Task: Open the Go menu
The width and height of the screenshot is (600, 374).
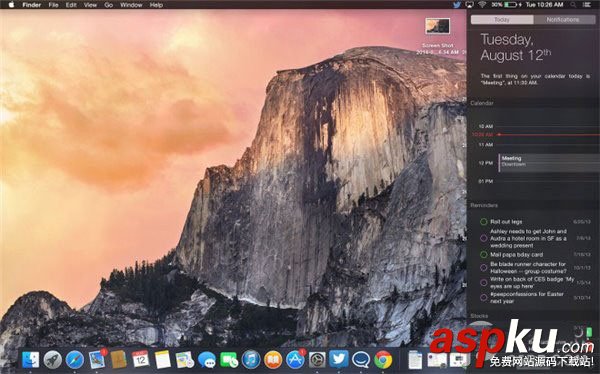Action: (109, 5)
